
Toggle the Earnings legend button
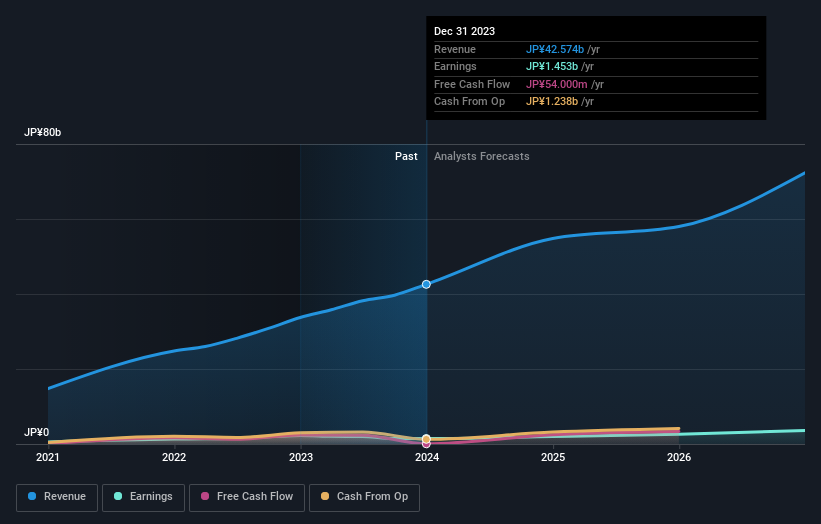(143, 497)
